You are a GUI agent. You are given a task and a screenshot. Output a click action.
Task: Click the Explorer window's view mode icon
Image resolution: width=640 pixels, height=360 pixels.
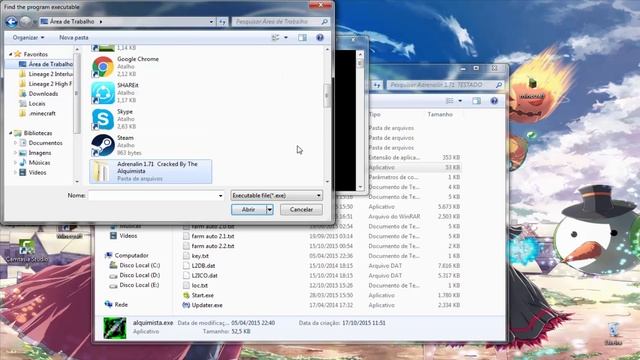(x=450, y=100)
